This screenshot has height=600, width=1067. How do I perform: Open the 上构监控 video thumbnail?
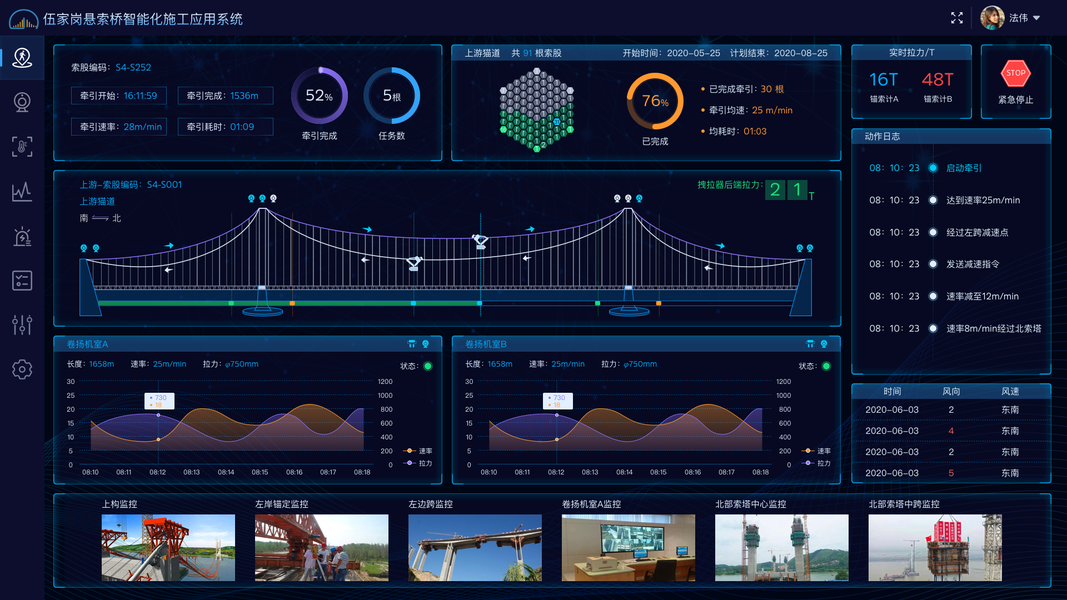[168, 548]
